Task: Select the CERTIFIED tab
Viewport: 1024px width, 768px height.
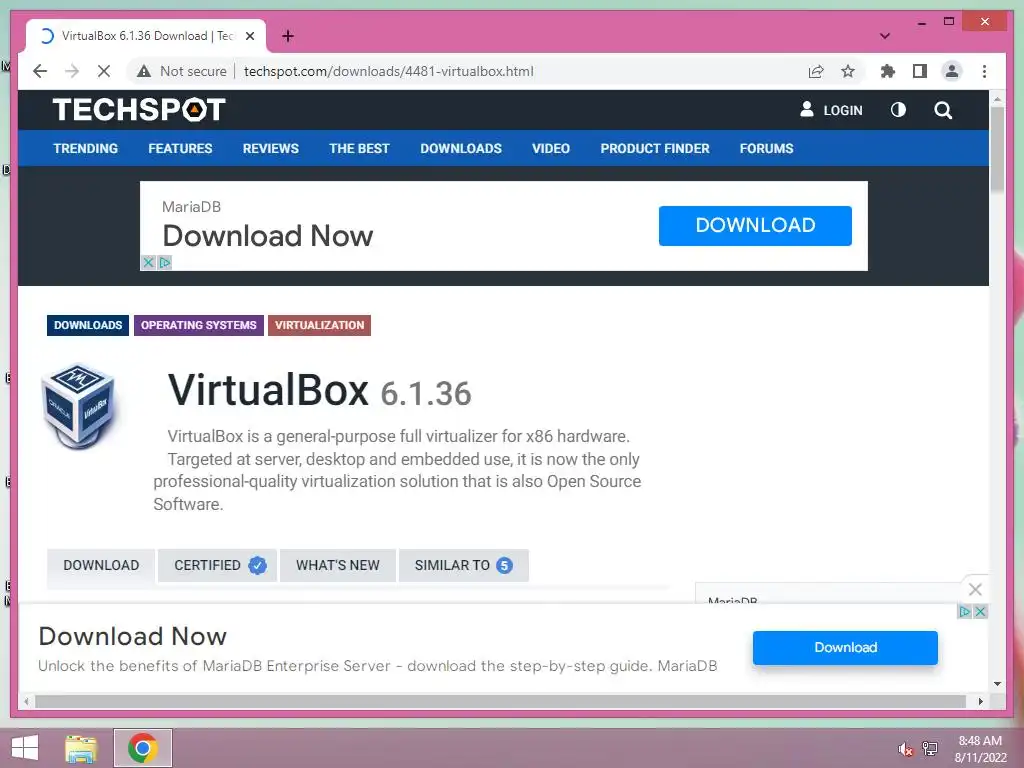Action: click(217, 565)
